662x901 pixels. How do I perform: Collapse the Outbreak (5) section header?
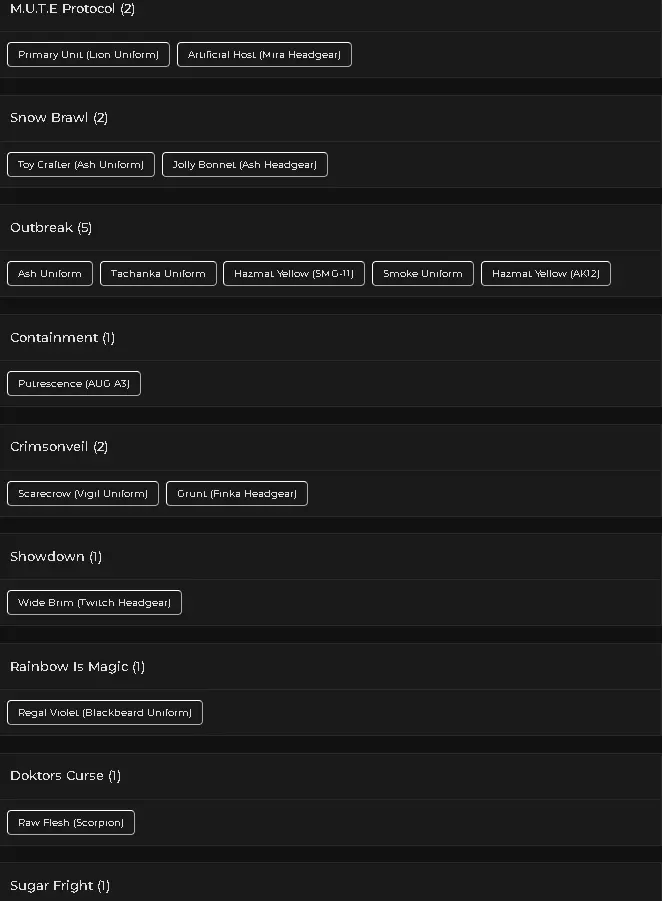coord(331,228)
